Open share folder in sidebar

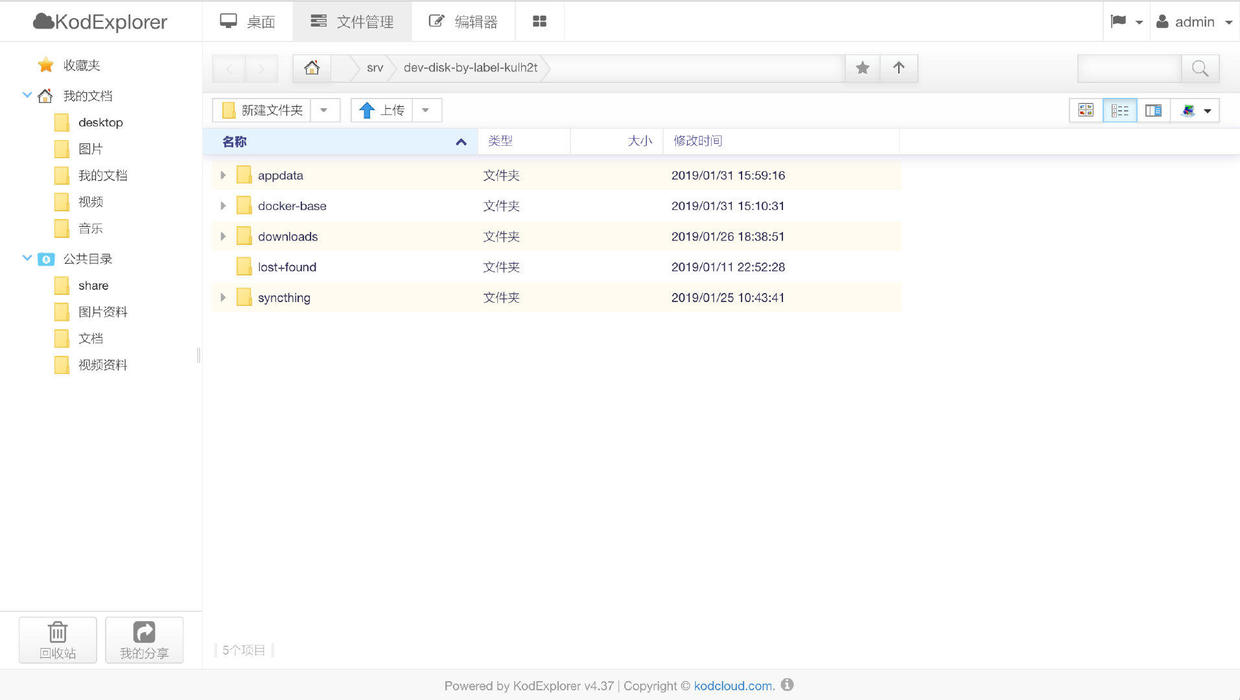click(x=93, y=285)
